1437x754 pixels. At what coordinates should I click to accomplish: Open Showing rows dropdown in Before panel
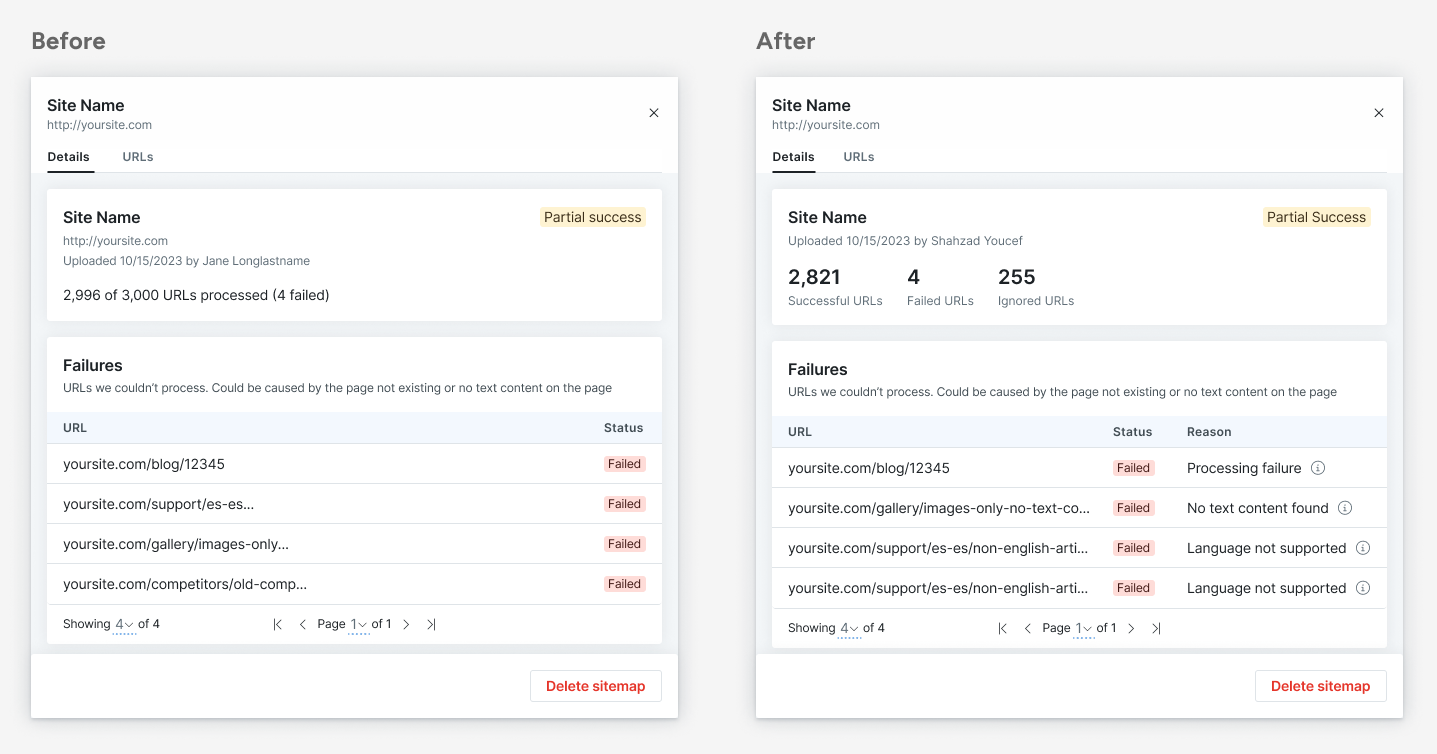point(124,624)
